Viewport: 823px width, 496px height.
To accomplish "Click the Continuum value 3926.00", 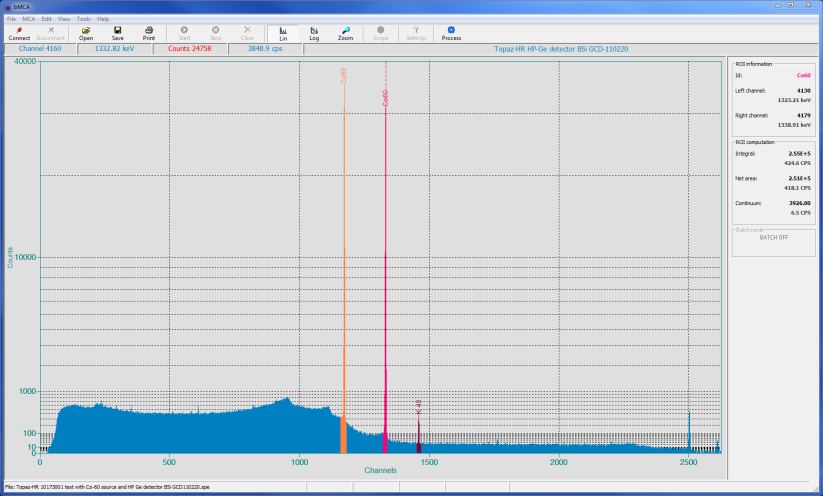I will (800, 203).
